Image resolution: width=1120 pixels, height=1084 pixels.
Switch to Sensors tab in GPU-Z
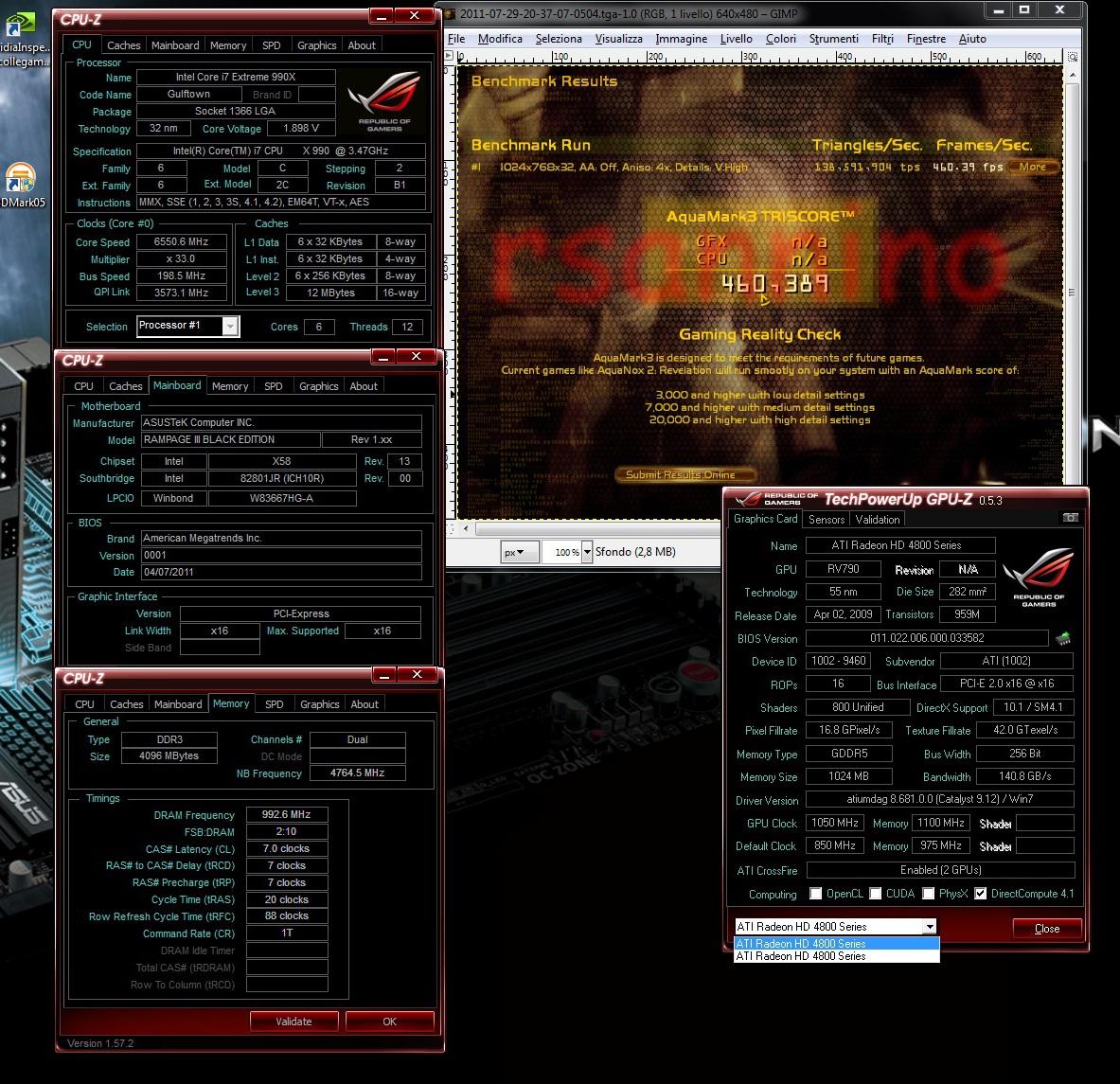click(x=827, y=519)
